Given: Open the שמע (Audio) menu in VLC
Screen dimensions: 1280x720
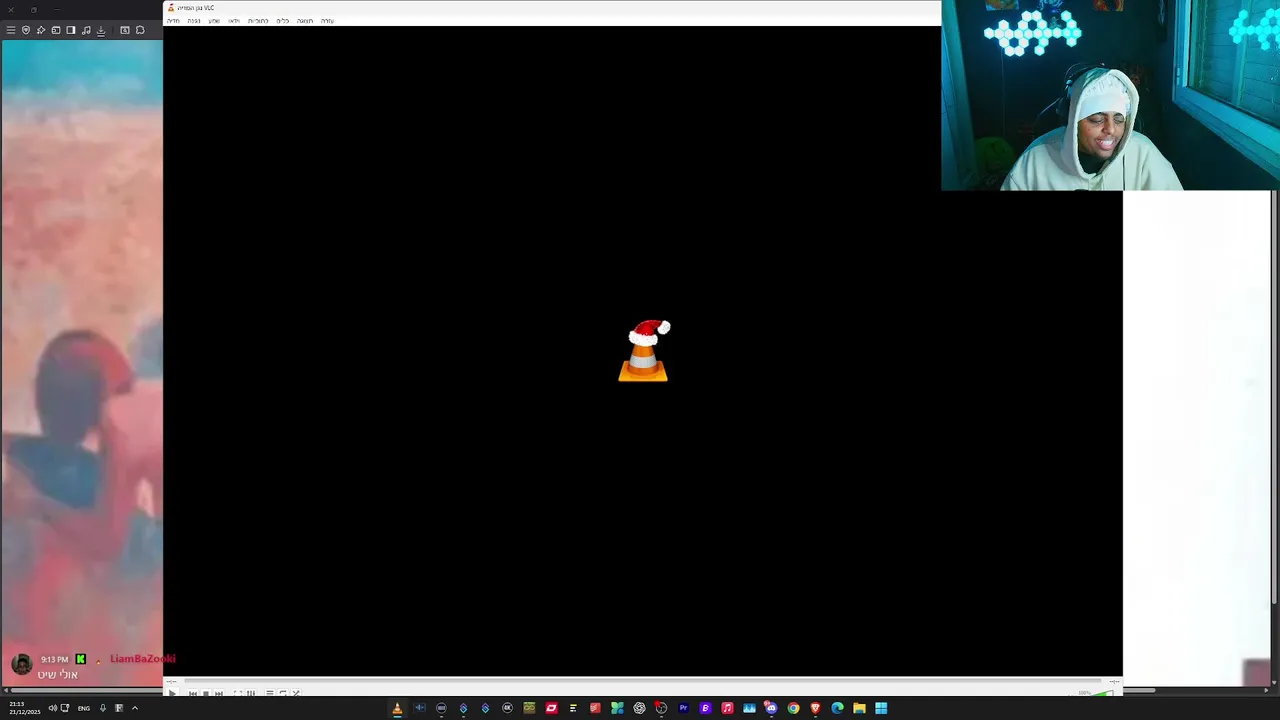Looking at the screenshot, I should pyautogui.click(x=214, y=21).
